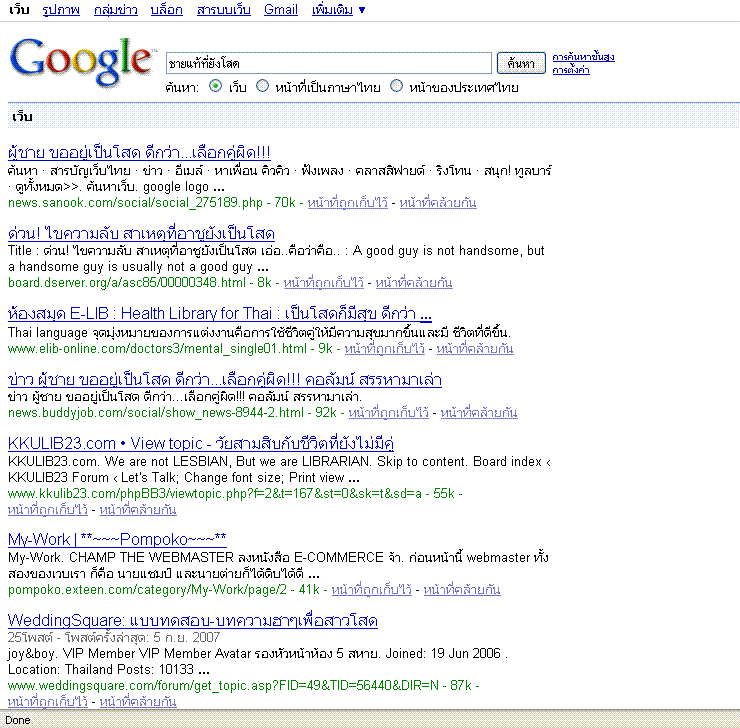Open similar pages for weddingsquare.com result
The height and width of the screenshot is (728, 740).
click(x=138, y=702)
